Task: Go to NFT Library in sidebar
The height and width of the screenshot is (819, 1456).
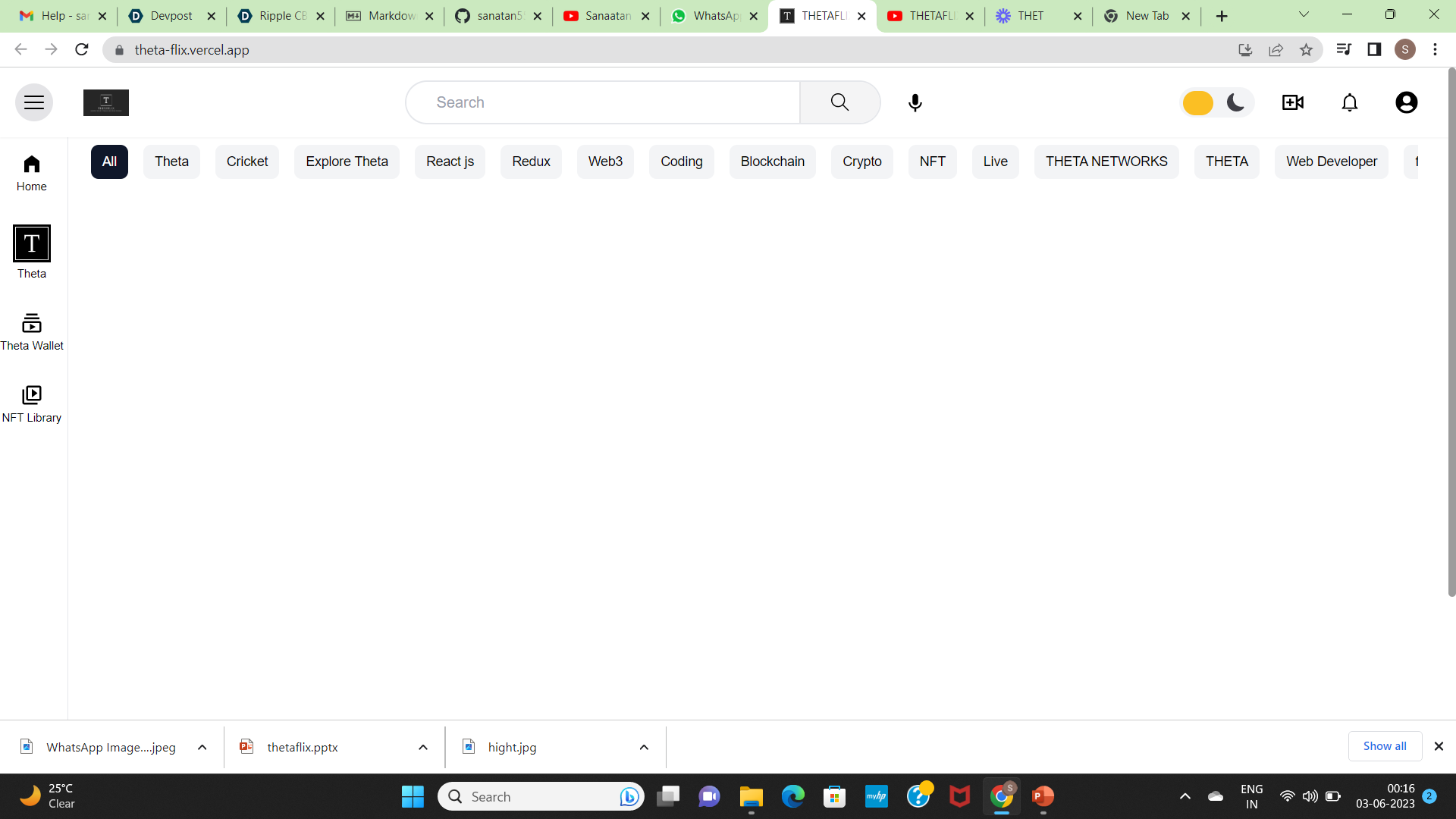Action: point(32,404)
